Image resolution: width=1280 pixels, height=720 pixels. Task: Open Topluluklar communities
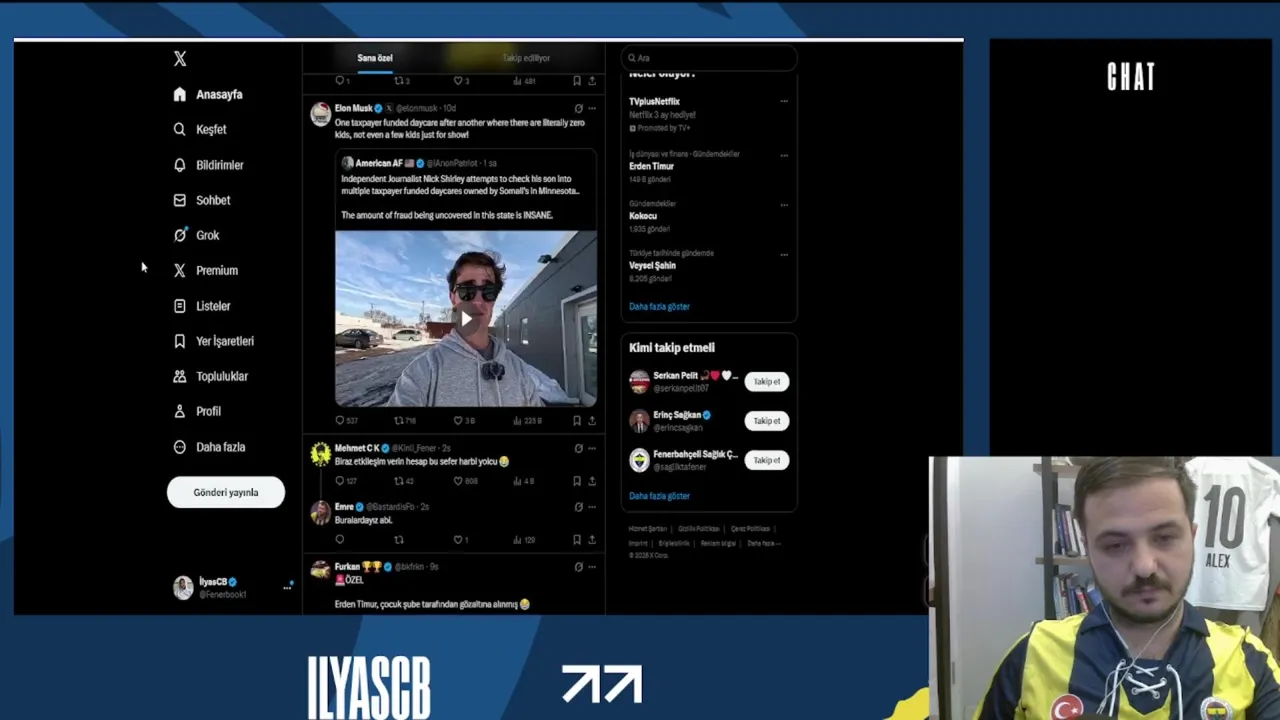pyautogui.click(x=210, y=376)
